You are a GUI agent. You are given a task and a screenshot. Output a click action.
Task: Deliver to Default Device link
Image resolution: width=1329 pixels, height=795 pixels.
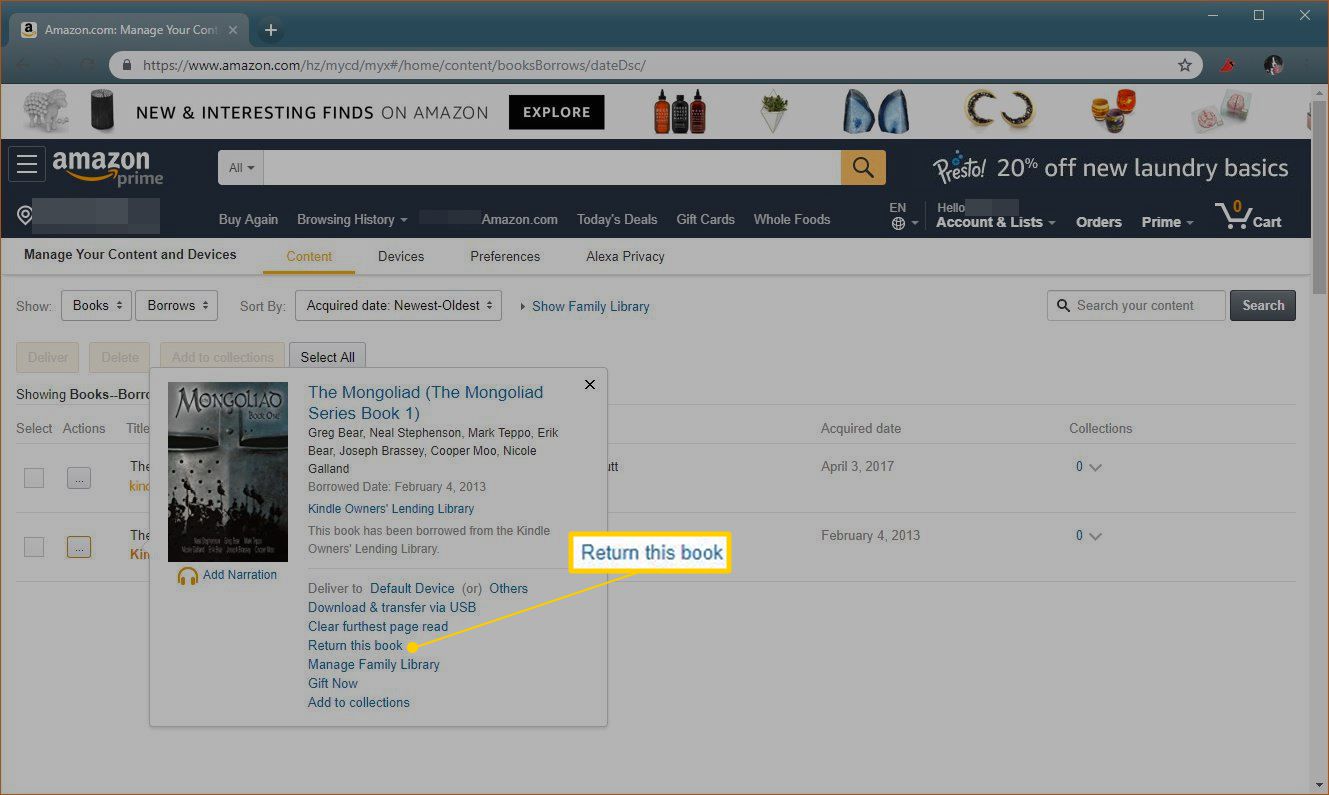tap(412, 589)
